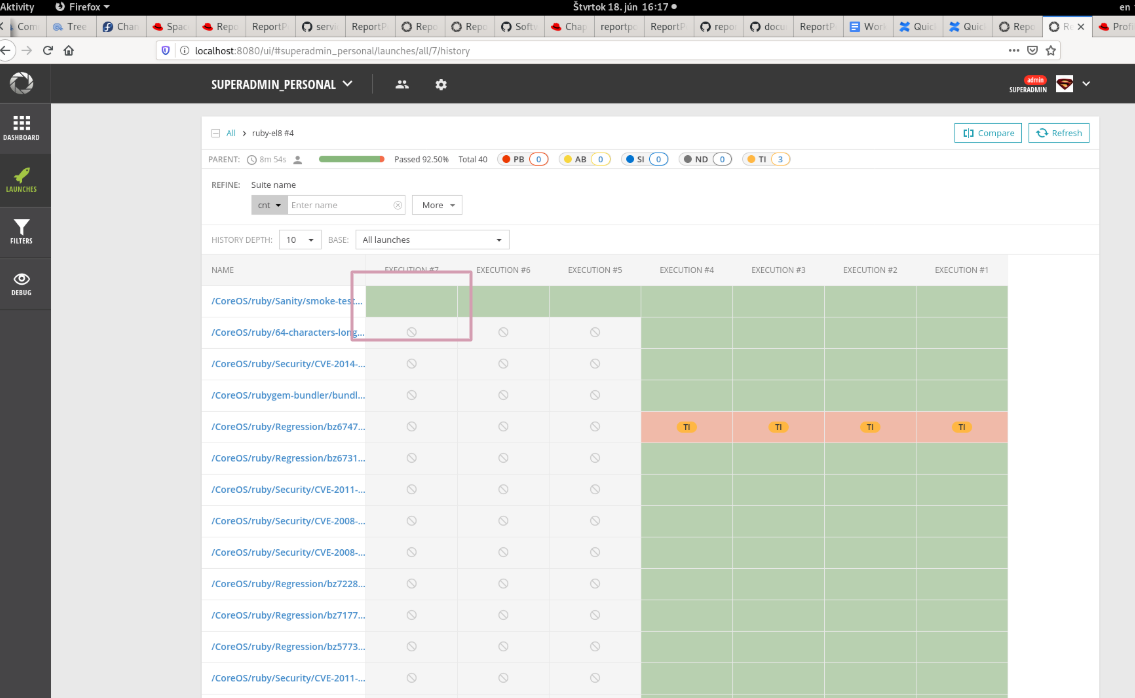Open project members via the people icon
The height and width of the screenshot is (698, 1135).
(401, 84)
